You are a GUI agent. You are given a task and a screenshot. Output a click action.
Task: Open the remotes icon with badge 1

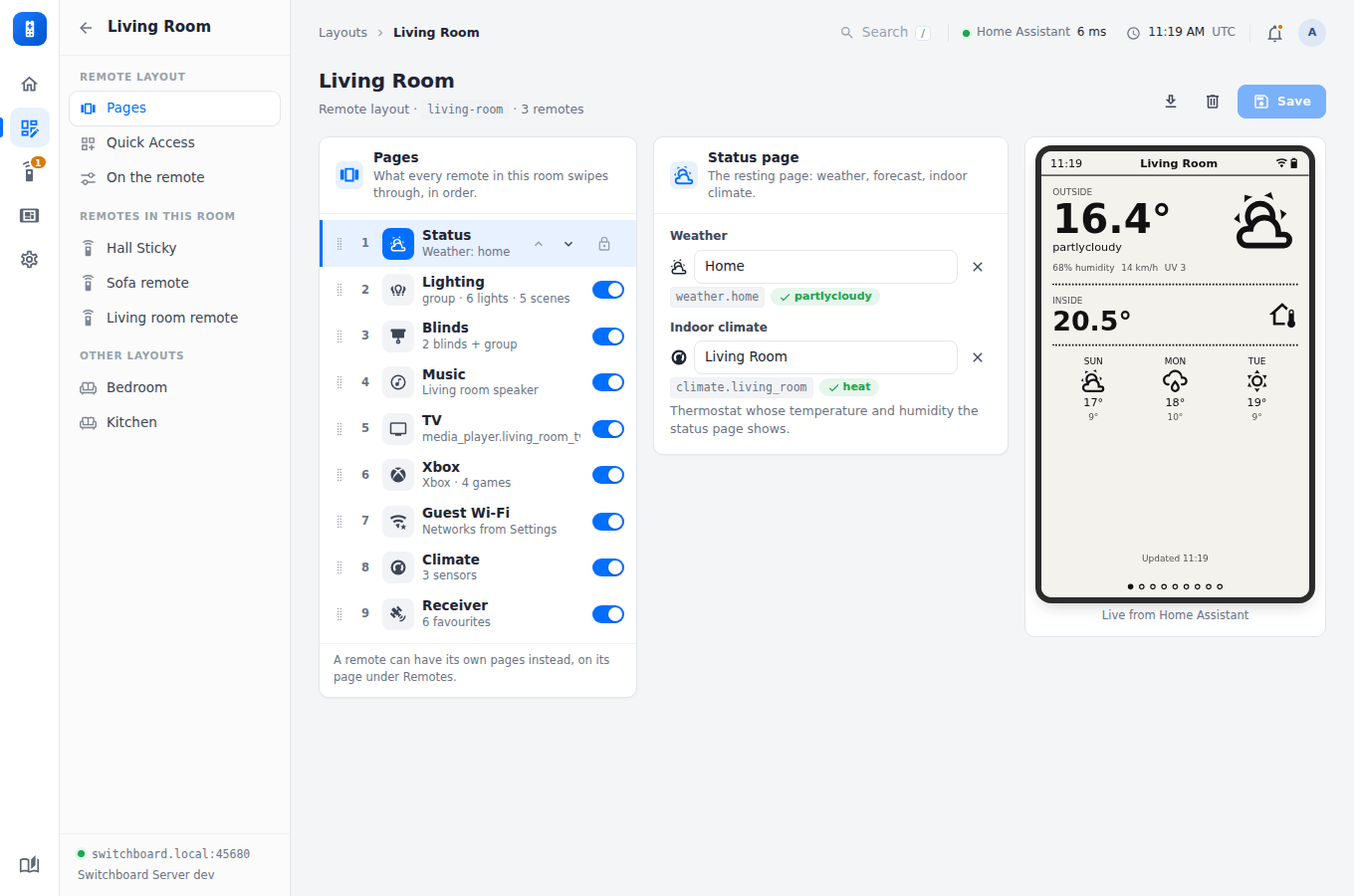(x=30, y=171)
